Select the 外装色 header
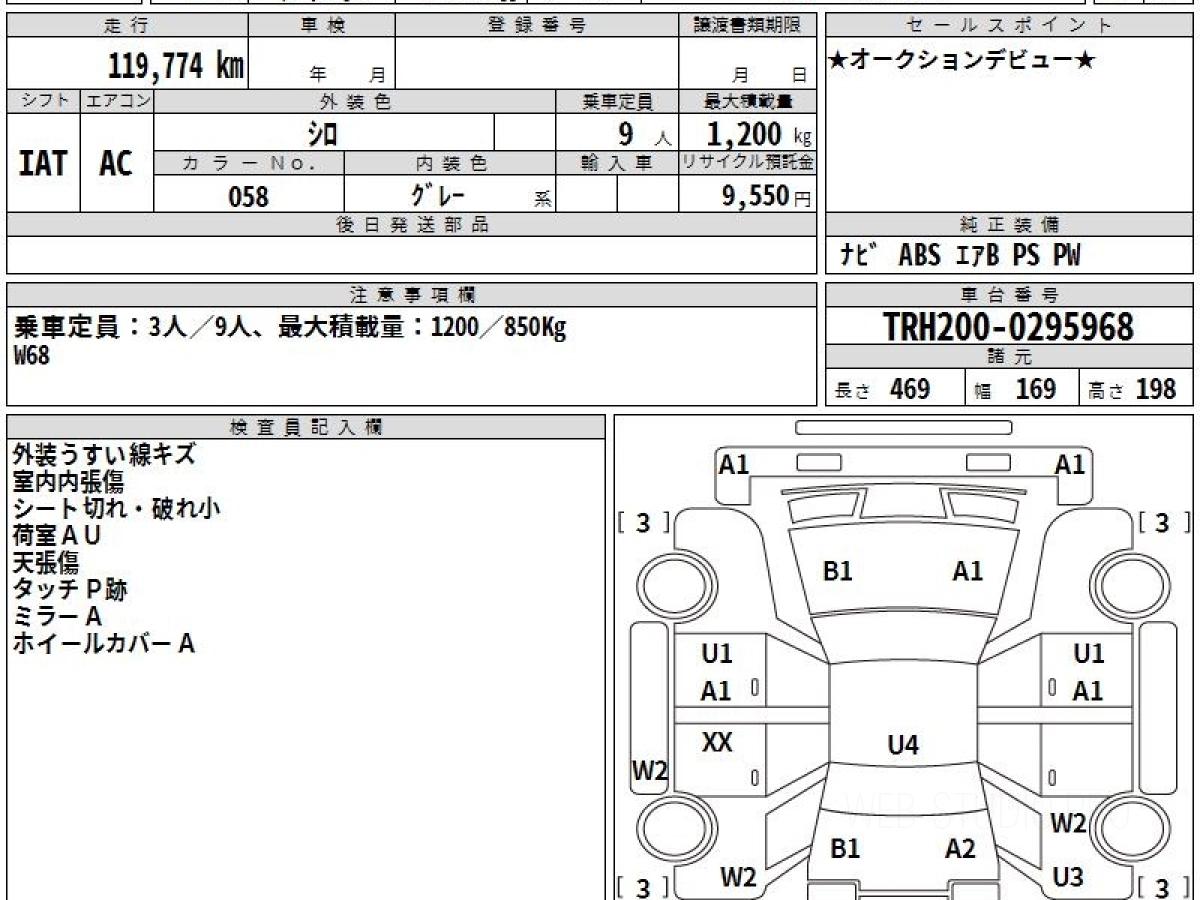 click(355, 101)
